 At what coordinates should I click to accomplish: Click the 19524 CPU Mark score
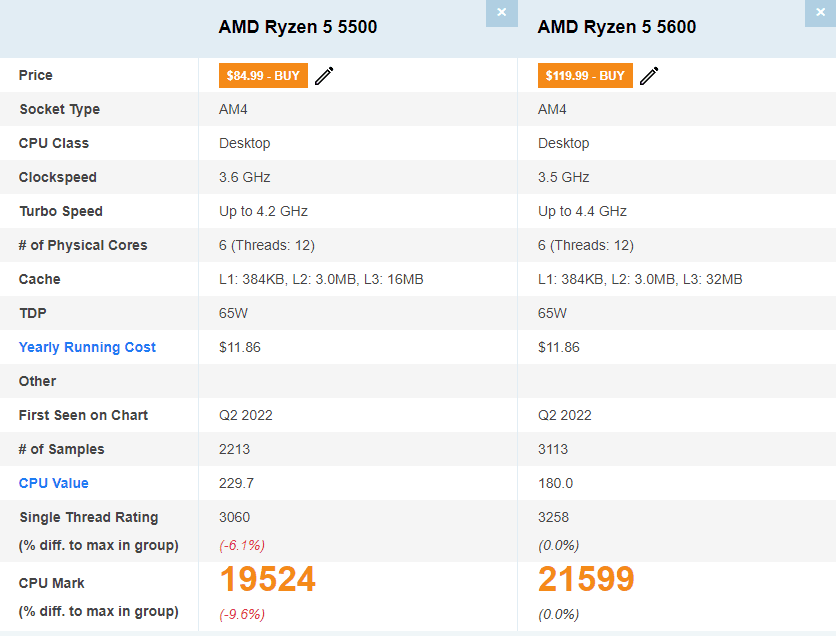point(267,579)
